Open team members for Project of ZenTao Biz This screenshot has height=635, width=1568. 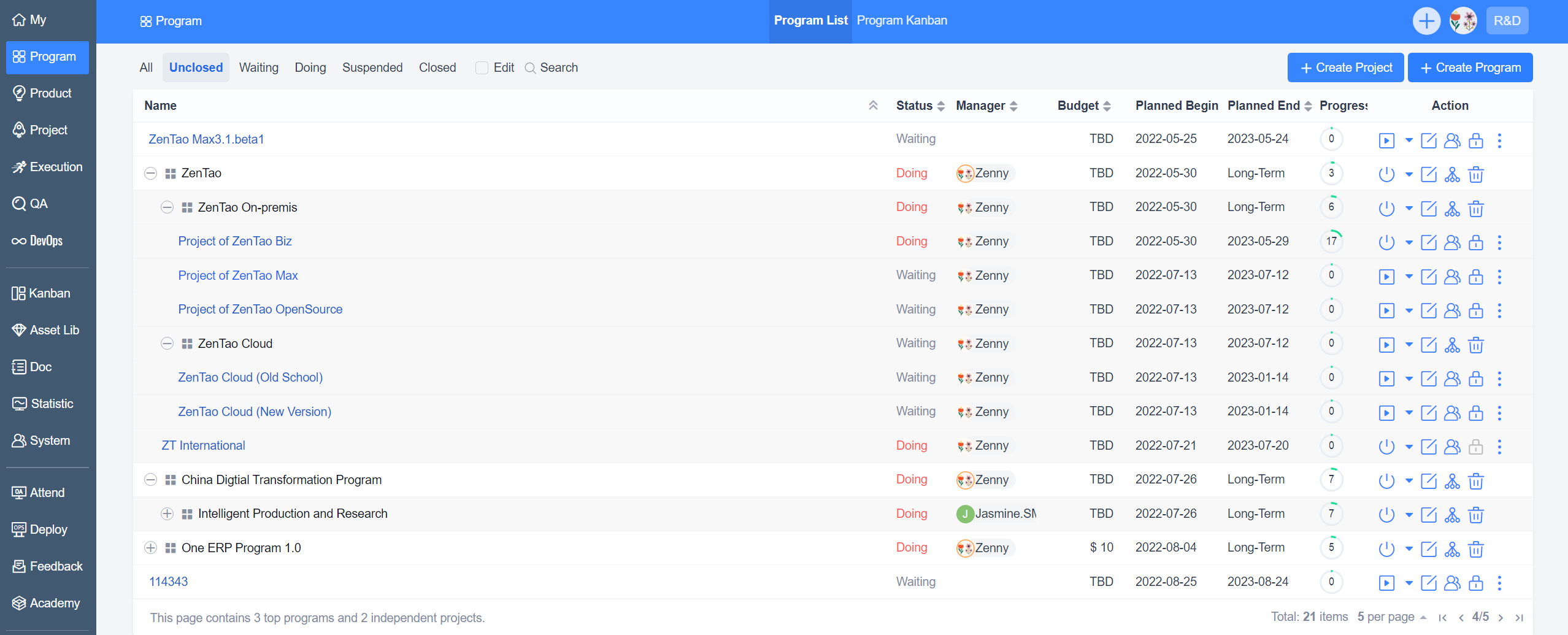[x=1451, y=242]
